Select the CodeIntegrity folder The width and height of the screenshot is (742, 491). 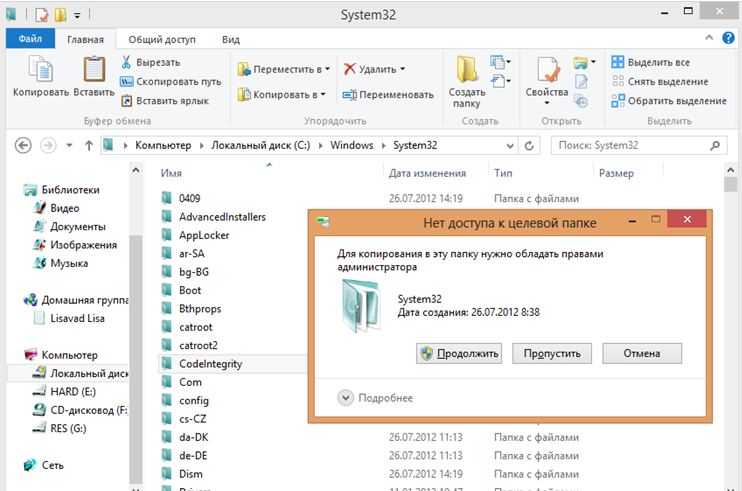pyautogui.click(x=202, y=364)
